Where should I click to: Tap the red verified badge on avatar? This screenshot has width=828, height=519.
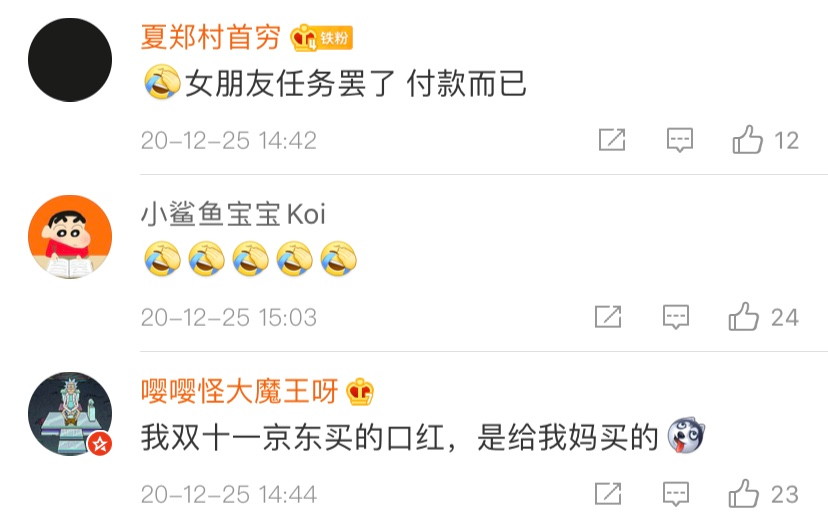click(x=100, y=443)
